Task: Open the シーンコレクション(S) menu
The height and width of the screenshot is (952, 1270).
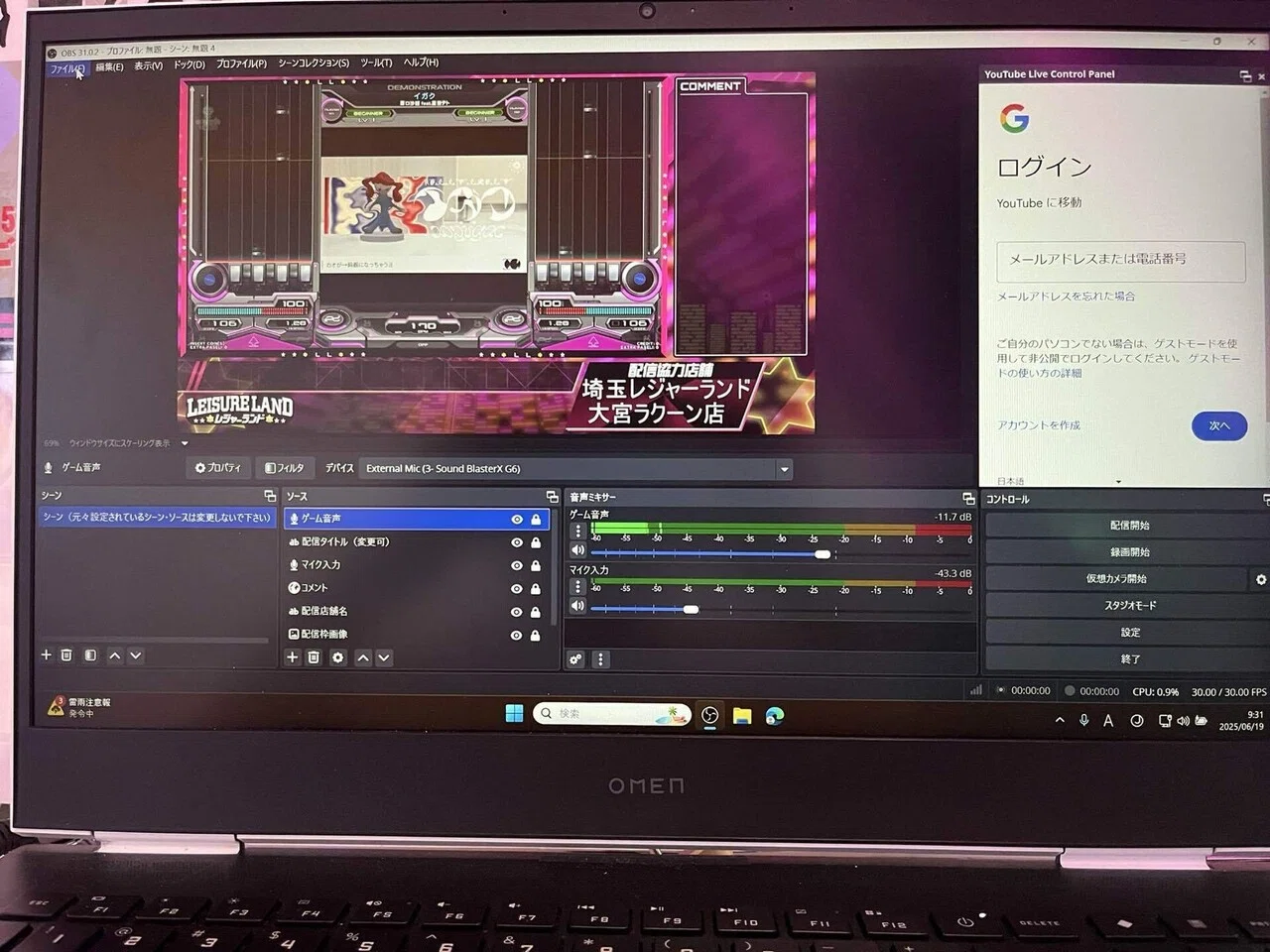Action: [x=314, y=63]
